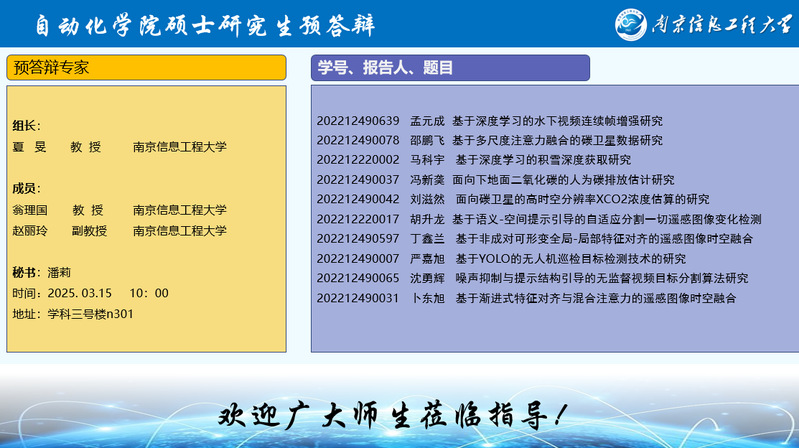The width and height of the screenshot is (799, 448).
Task: Click the name 邵鹏飞
Action: [x=427, y=140]
